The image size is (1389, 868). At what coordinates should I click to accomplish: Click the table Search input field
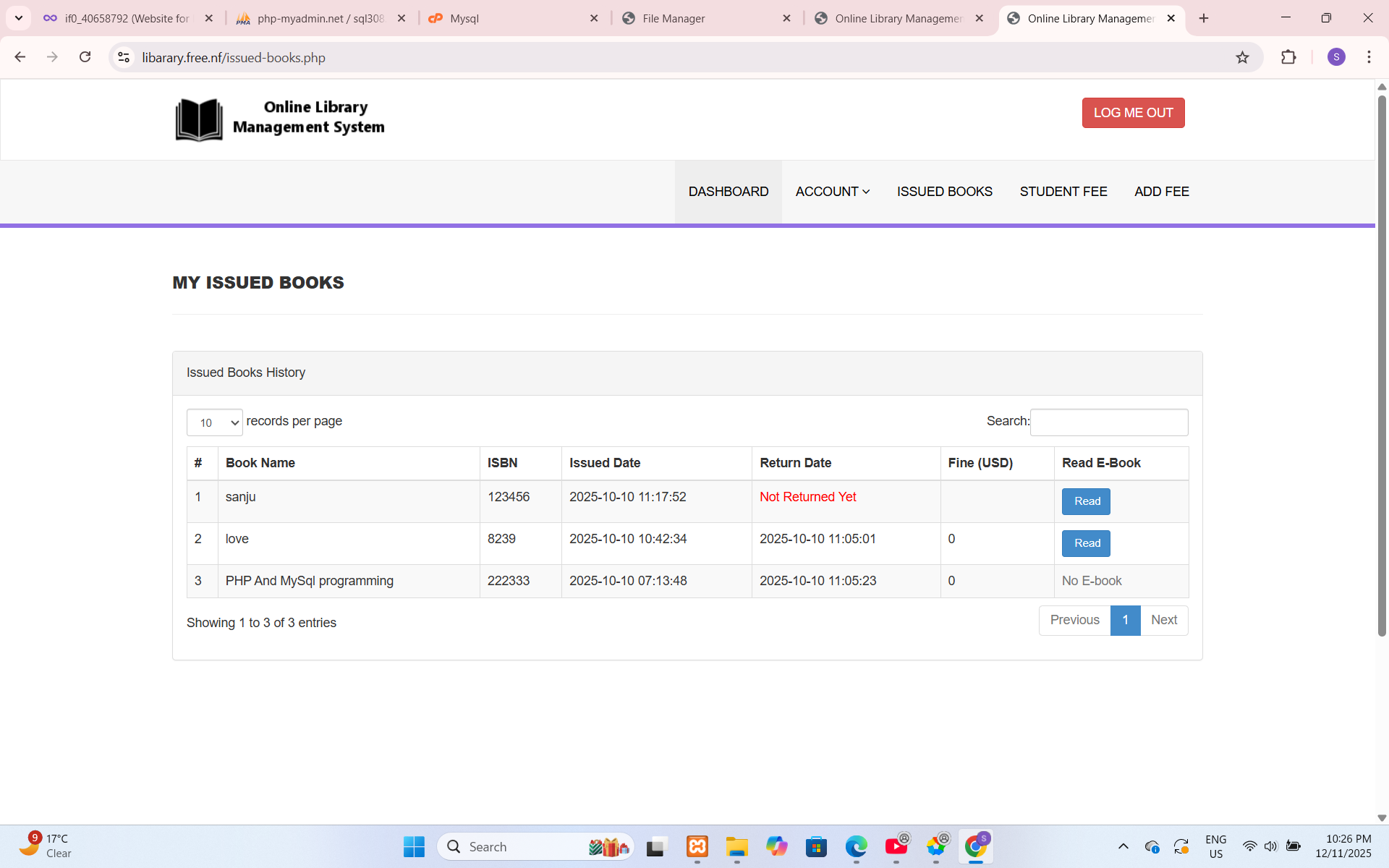(1108, 422)
